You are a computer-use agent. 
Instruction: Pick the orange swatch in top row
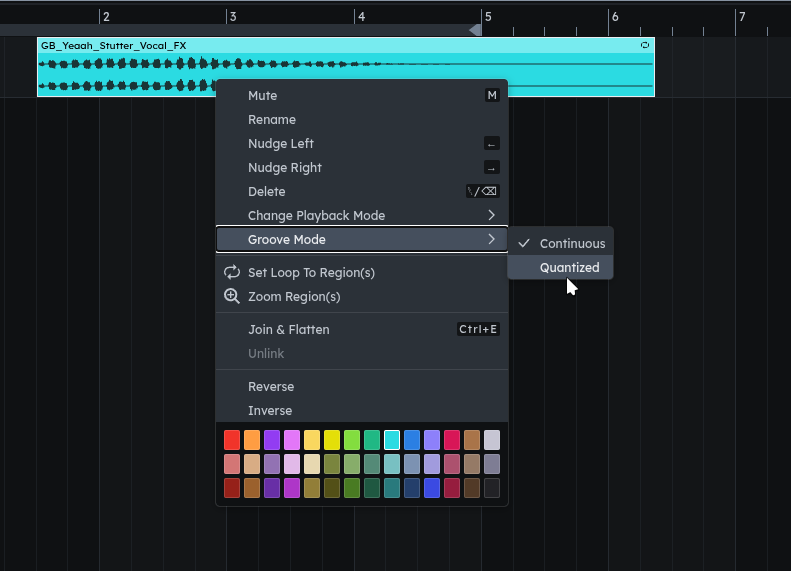[252, 440]
